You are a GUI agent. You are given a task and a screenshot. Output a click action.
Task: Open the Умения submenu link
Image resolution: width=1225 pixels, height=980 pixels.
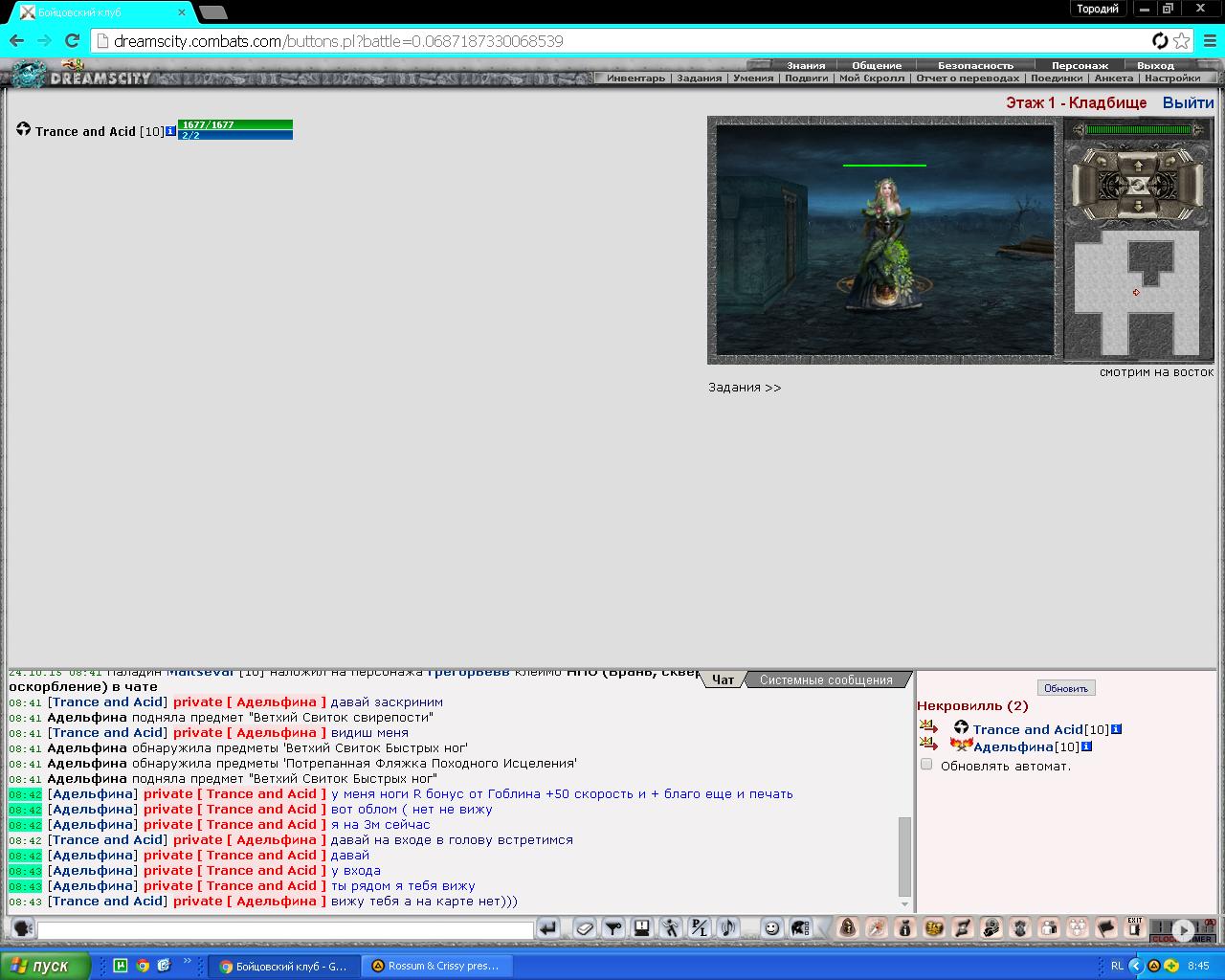753,78
